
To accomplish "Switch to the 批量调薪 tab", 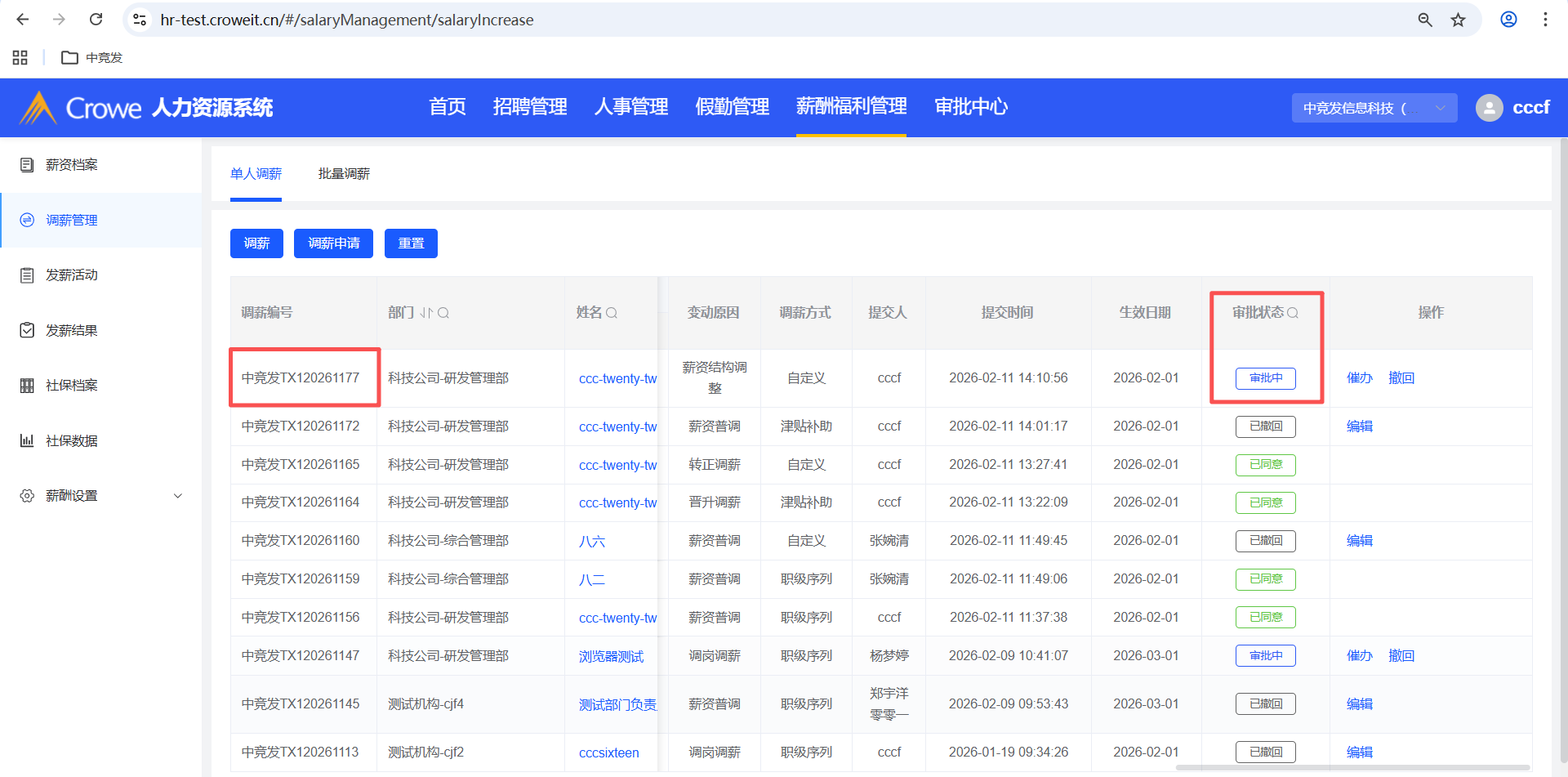I will tap(344, 174).
